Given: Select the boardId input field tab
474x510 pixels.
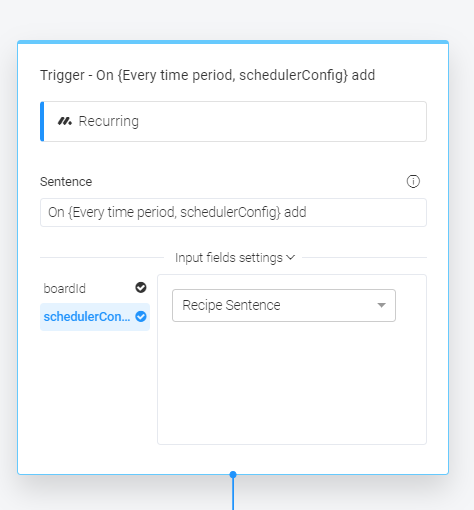Looking at the screenshot, I should [x=95, y=288].
